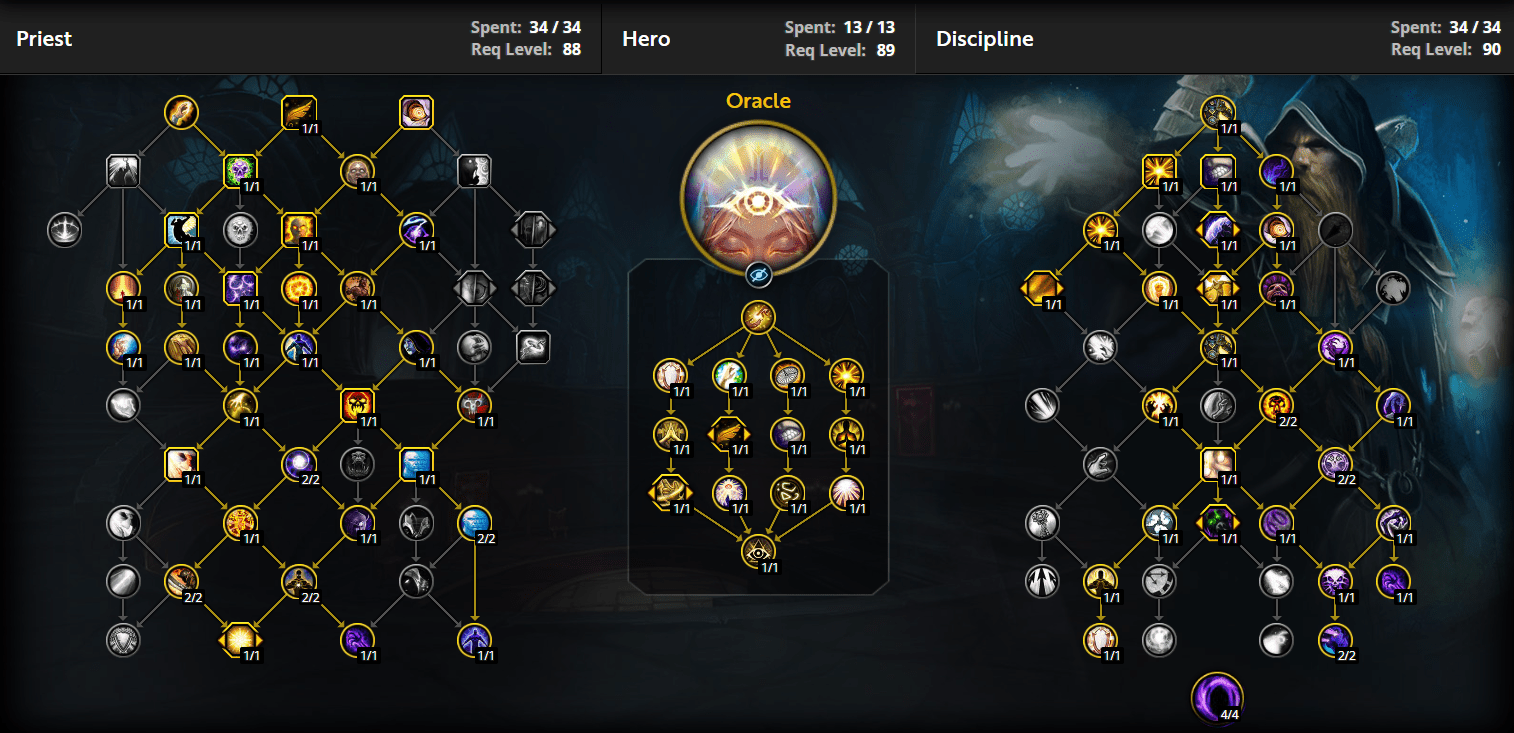Select the eye capstone talent in Oracle tree

coord(758,552)
